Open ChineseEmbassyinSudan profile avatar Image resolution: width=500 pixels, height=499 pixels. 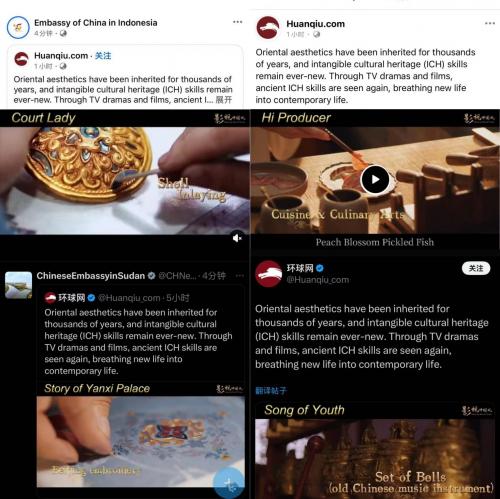[x=19, y=285]
